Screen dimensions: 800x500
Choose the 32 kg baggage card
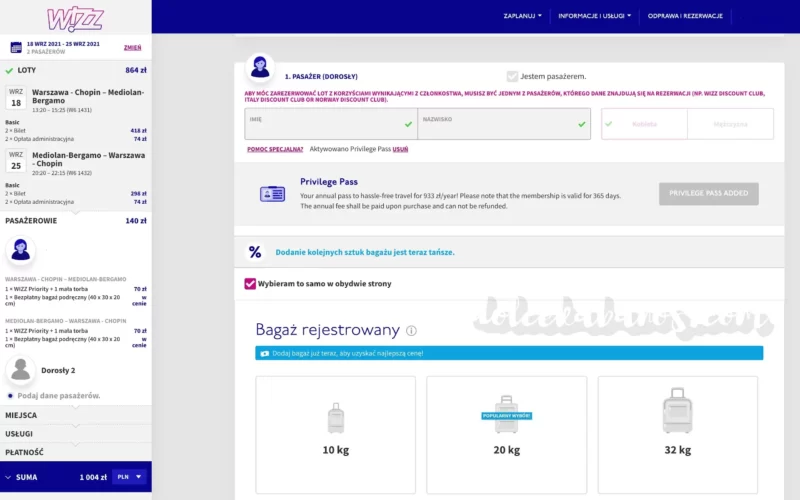(x=678, y=435)
